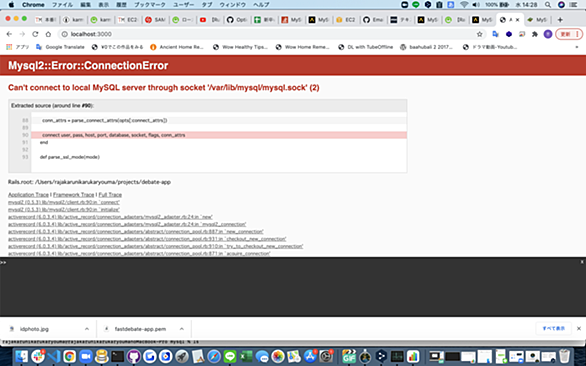Open the fastdebate-app.pem download

tap(140, 329)
